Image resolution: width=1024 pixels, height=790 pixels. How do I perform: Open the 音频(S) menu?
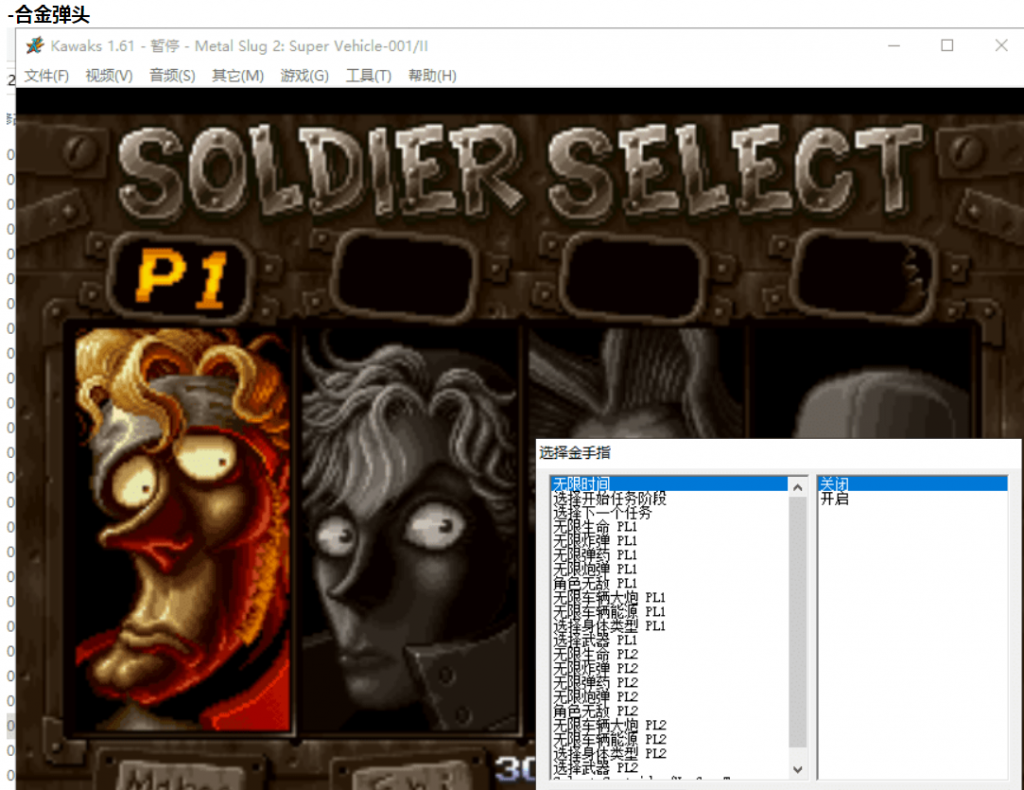click(172, 76)
